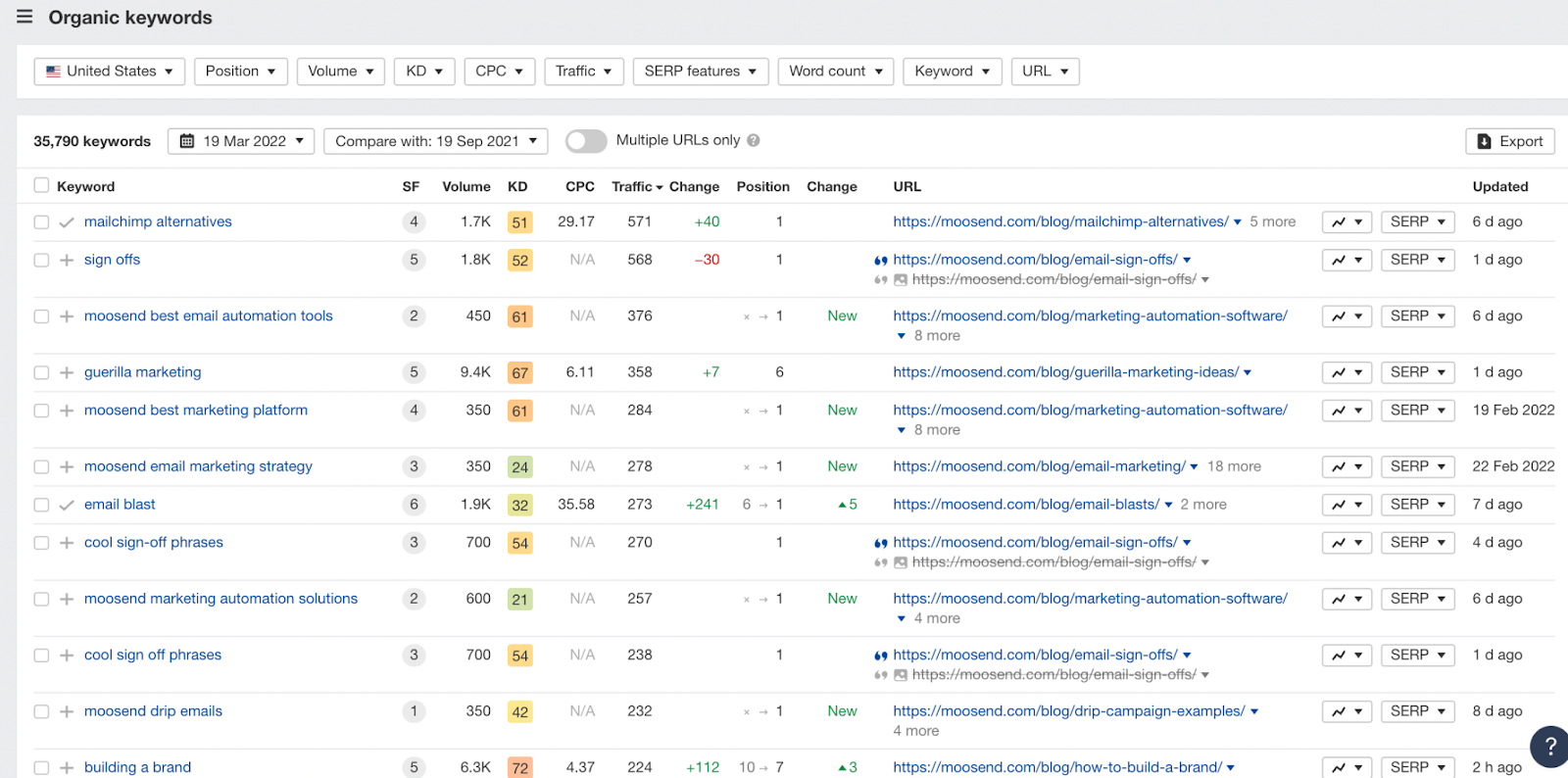
Task: Open the building a brand keyword link
Action: (137, 767)
